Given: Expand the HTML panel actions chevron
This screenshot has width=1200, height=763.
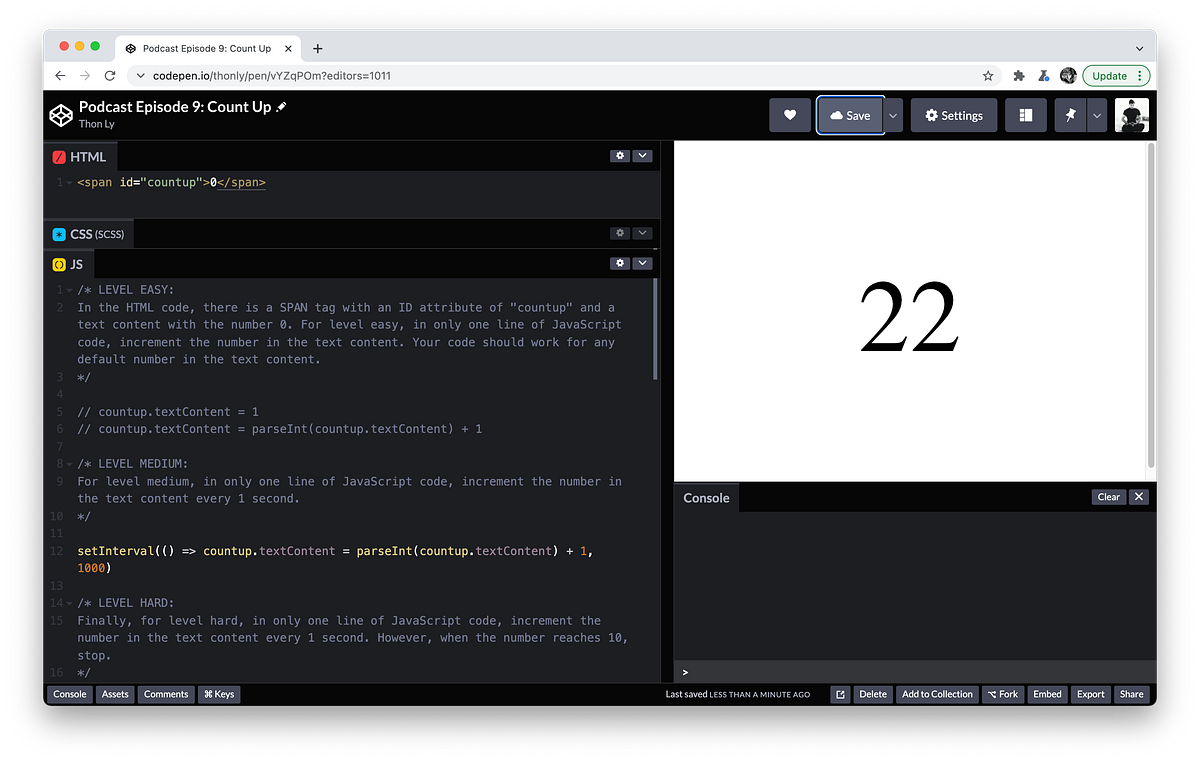Looking at the screenshot, I should 642,156.
